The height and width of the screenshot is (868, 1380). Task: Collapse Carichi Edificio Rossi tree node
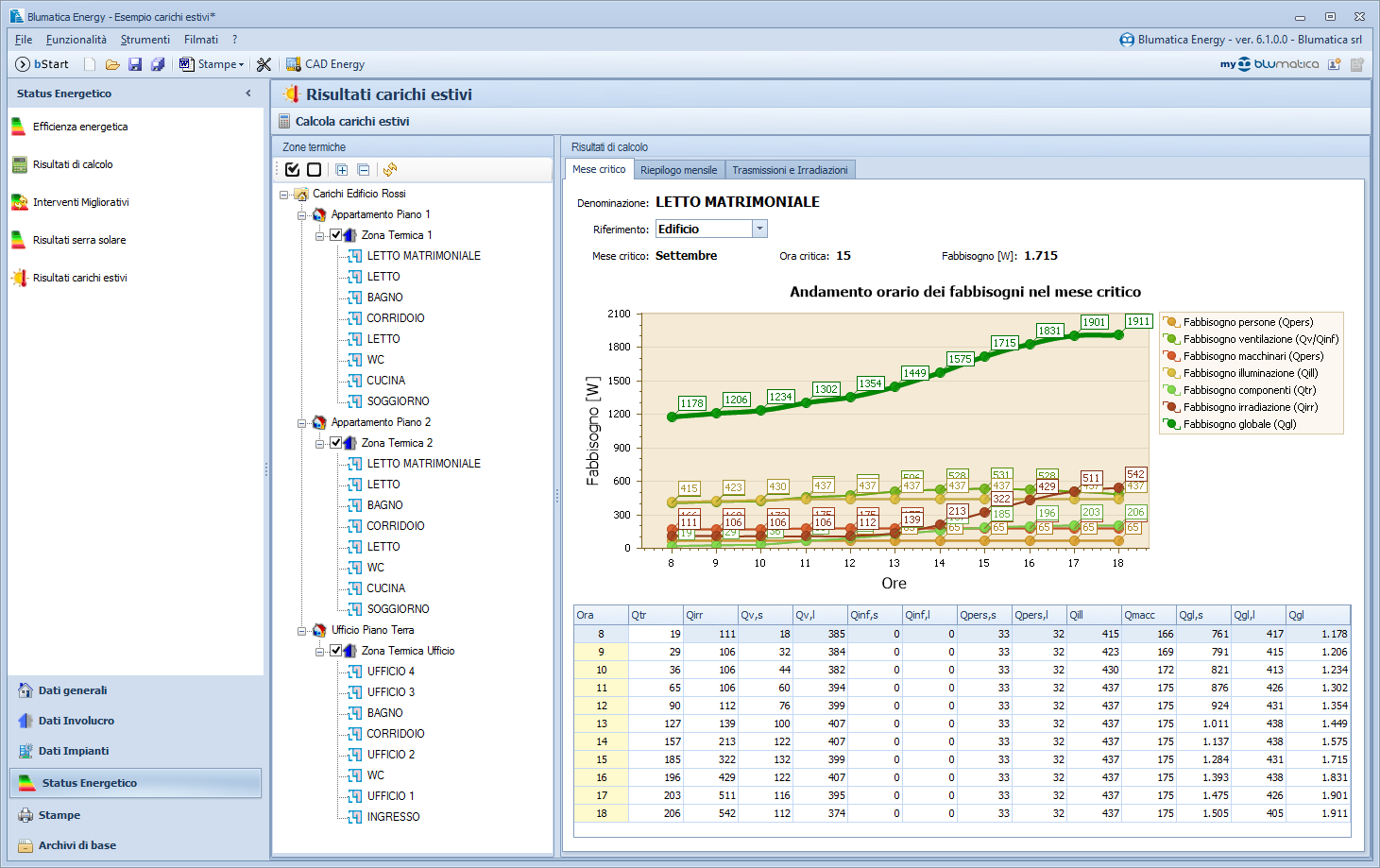click(283, 195)
